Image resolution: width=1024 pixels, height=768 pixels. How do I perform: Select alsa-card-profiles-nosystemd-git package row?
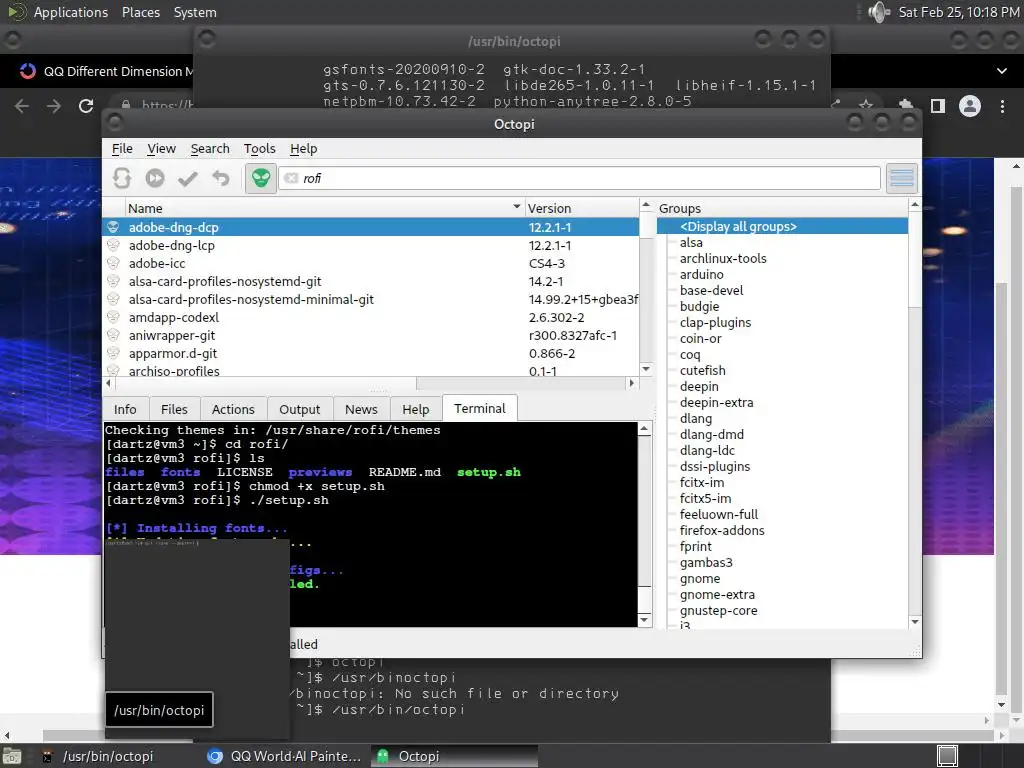(x=370, y=281)
